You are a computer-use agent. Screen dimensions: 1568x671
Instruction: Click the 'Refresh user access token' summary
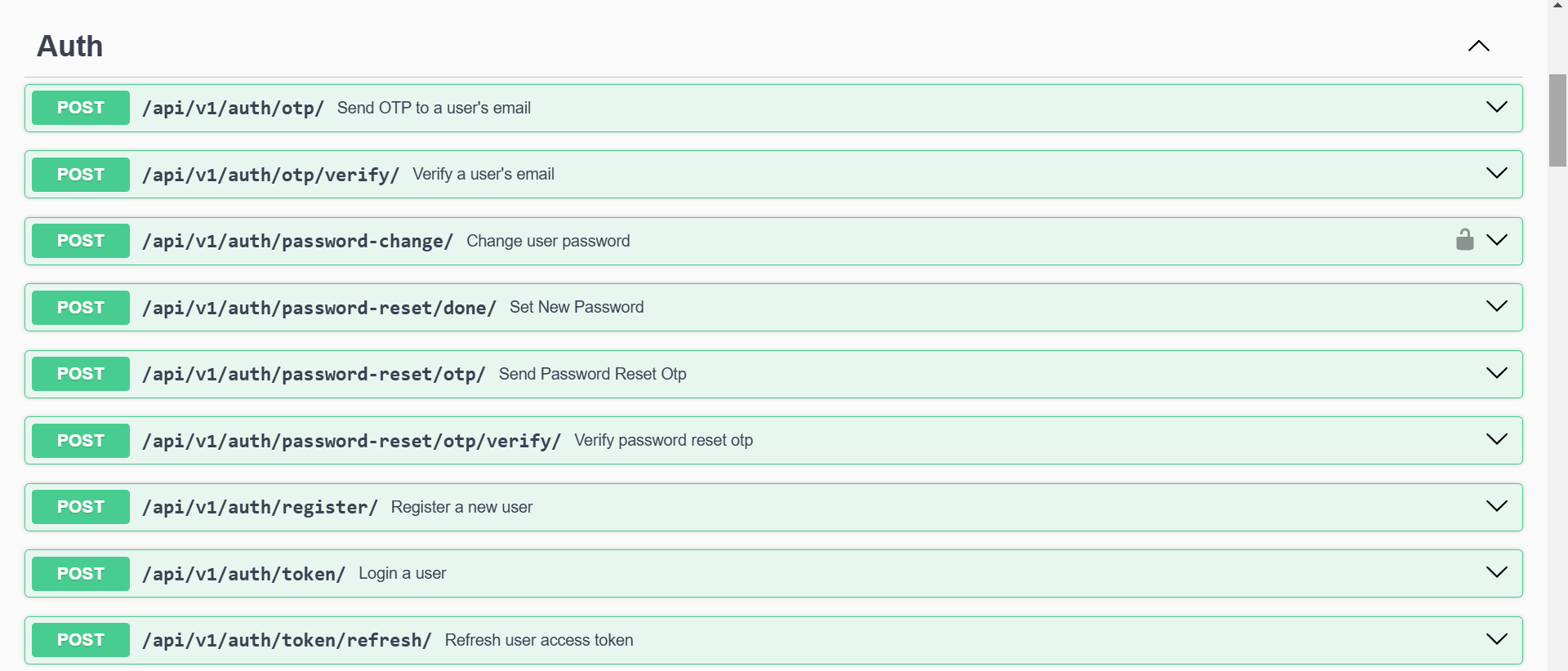coord(539,640)
